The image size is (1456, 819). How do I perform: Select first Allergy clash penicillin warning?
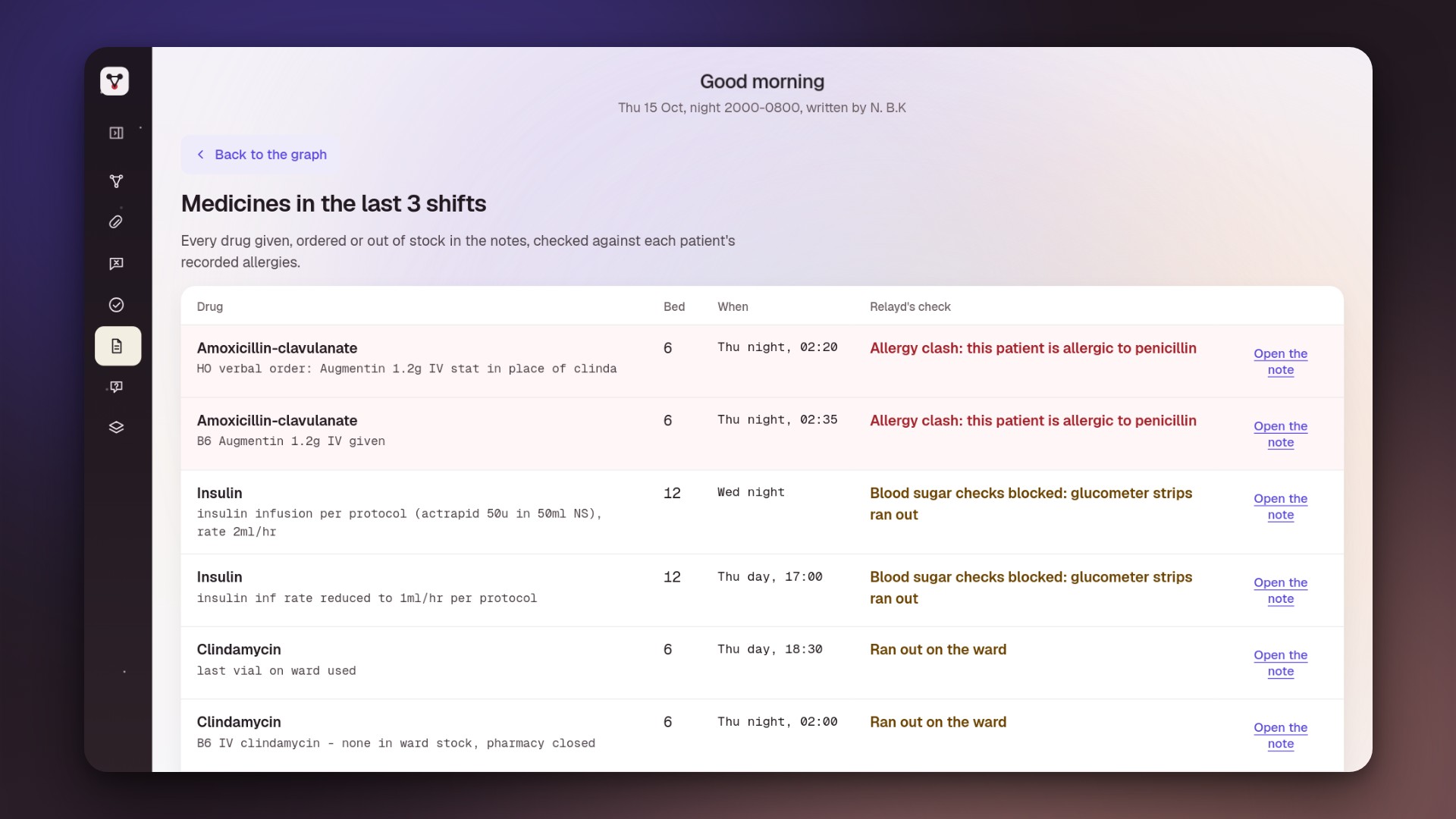[1033, 348]
